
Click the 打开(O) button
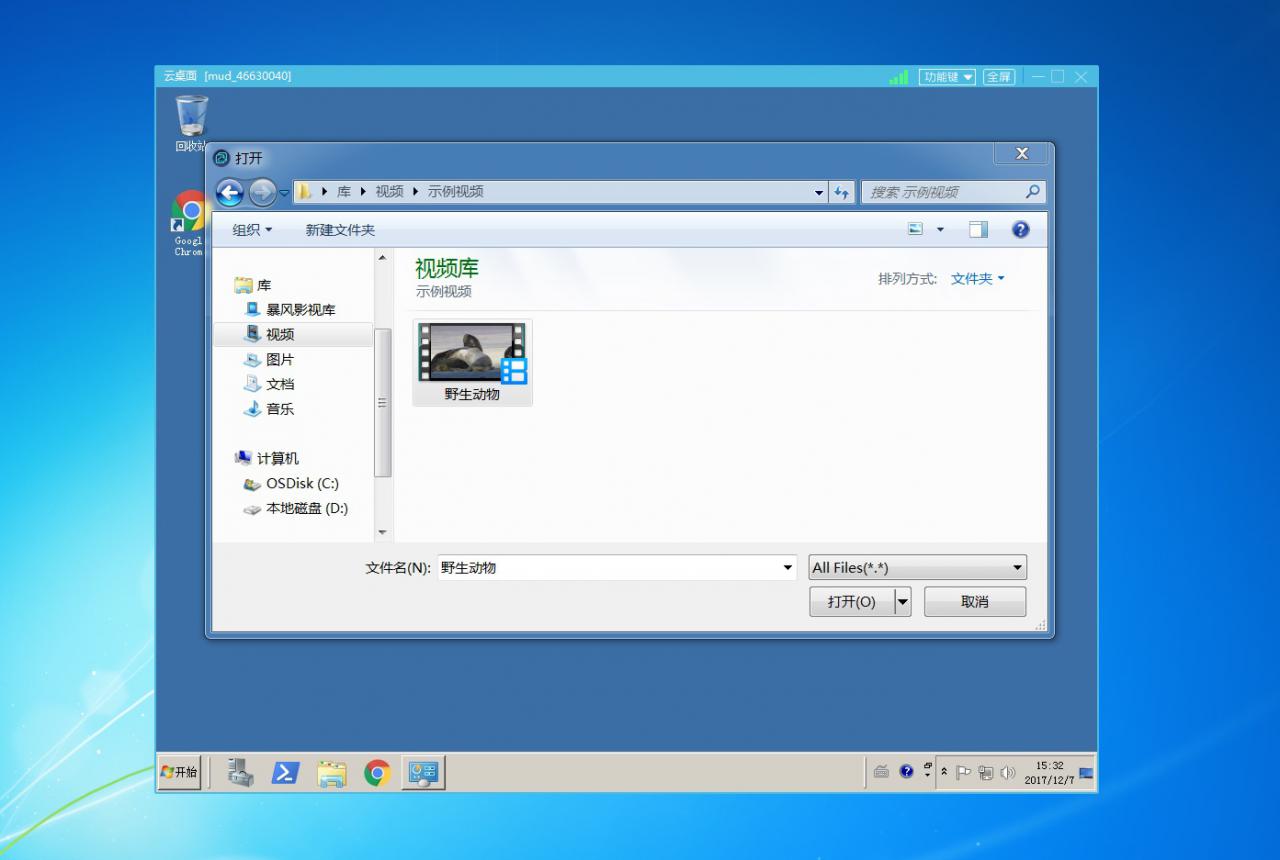pyautogui.click(x=851, y=601)
